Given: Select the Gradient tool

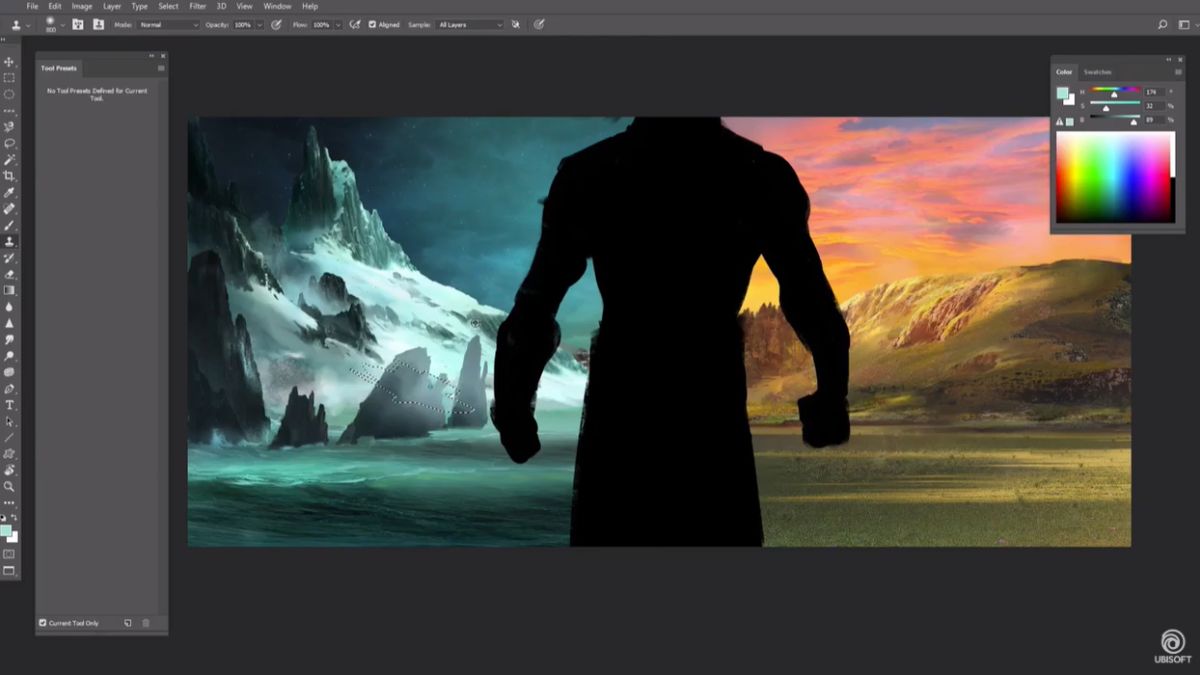Looking at the screenshot, I should coord(9,290).
